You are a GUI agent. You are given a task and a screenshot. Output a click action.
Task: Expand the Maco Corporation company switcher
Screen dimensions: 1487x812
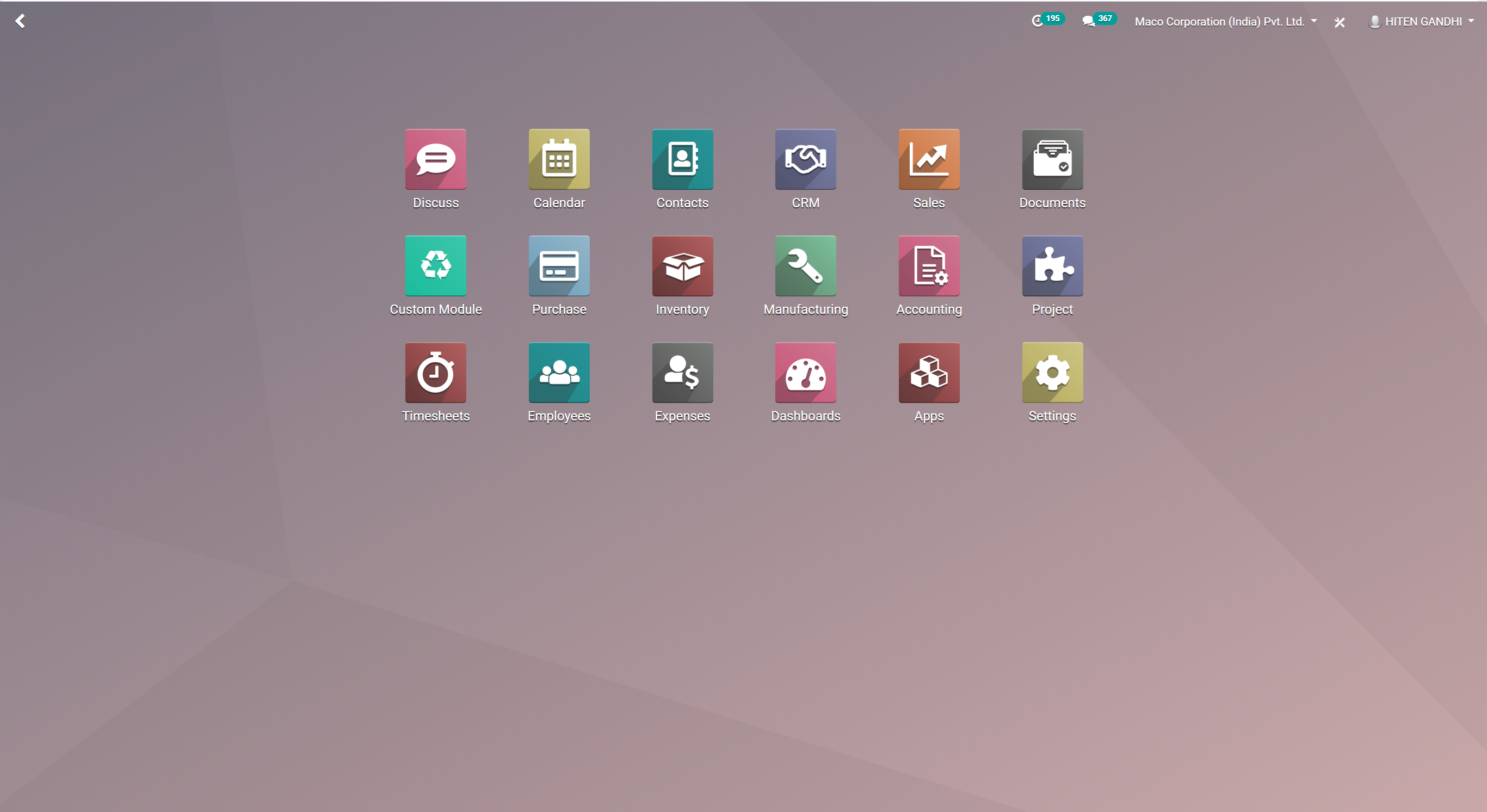click(x=1225, y=21)
